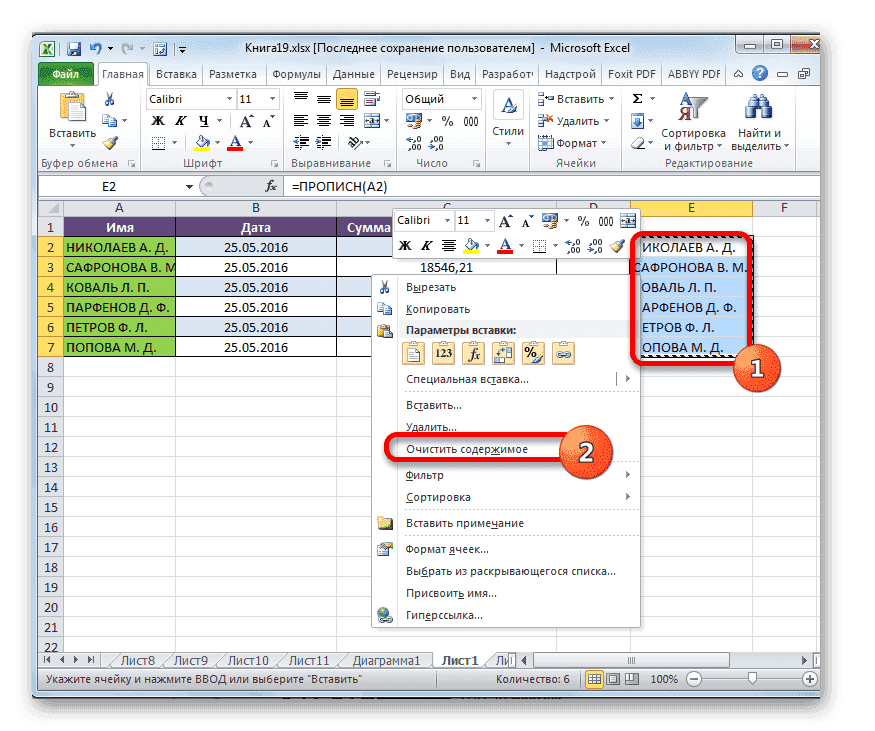875x731 pixels.
Task: Click the percent style icon on the mini toolbar
Action: pyautogui.click(x=581, y=221)
